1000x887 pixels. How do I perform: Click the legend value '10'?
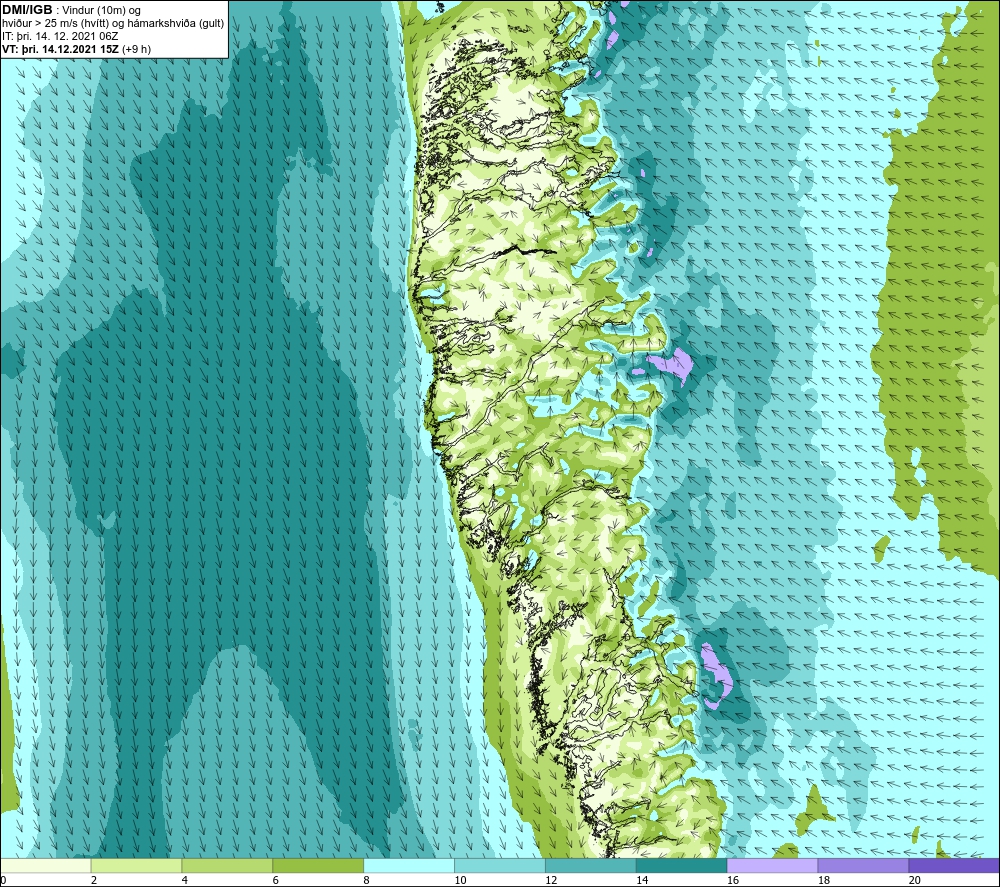tap(460, 880)
